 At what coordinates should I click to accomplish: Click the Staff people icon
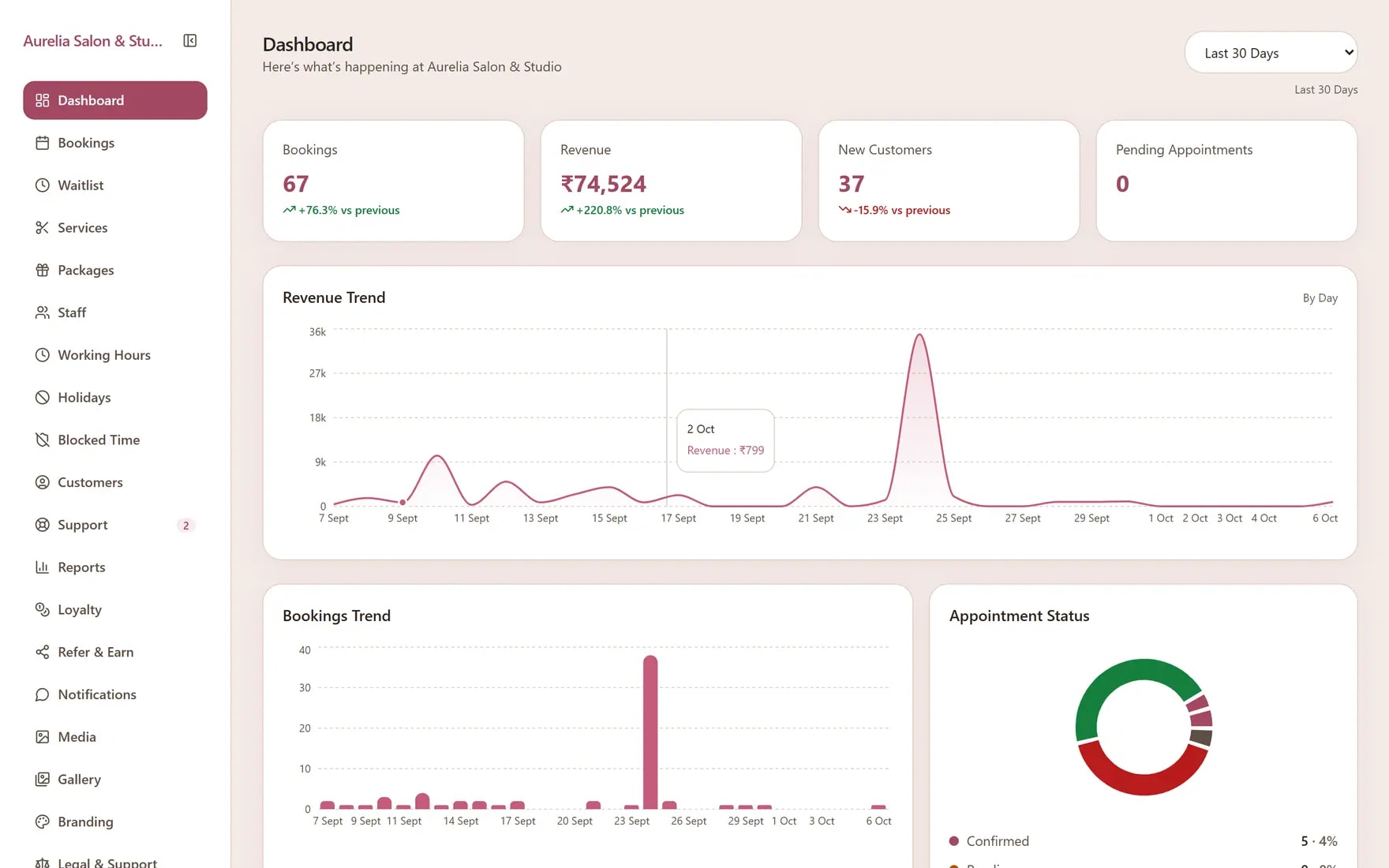coord(43,312)
